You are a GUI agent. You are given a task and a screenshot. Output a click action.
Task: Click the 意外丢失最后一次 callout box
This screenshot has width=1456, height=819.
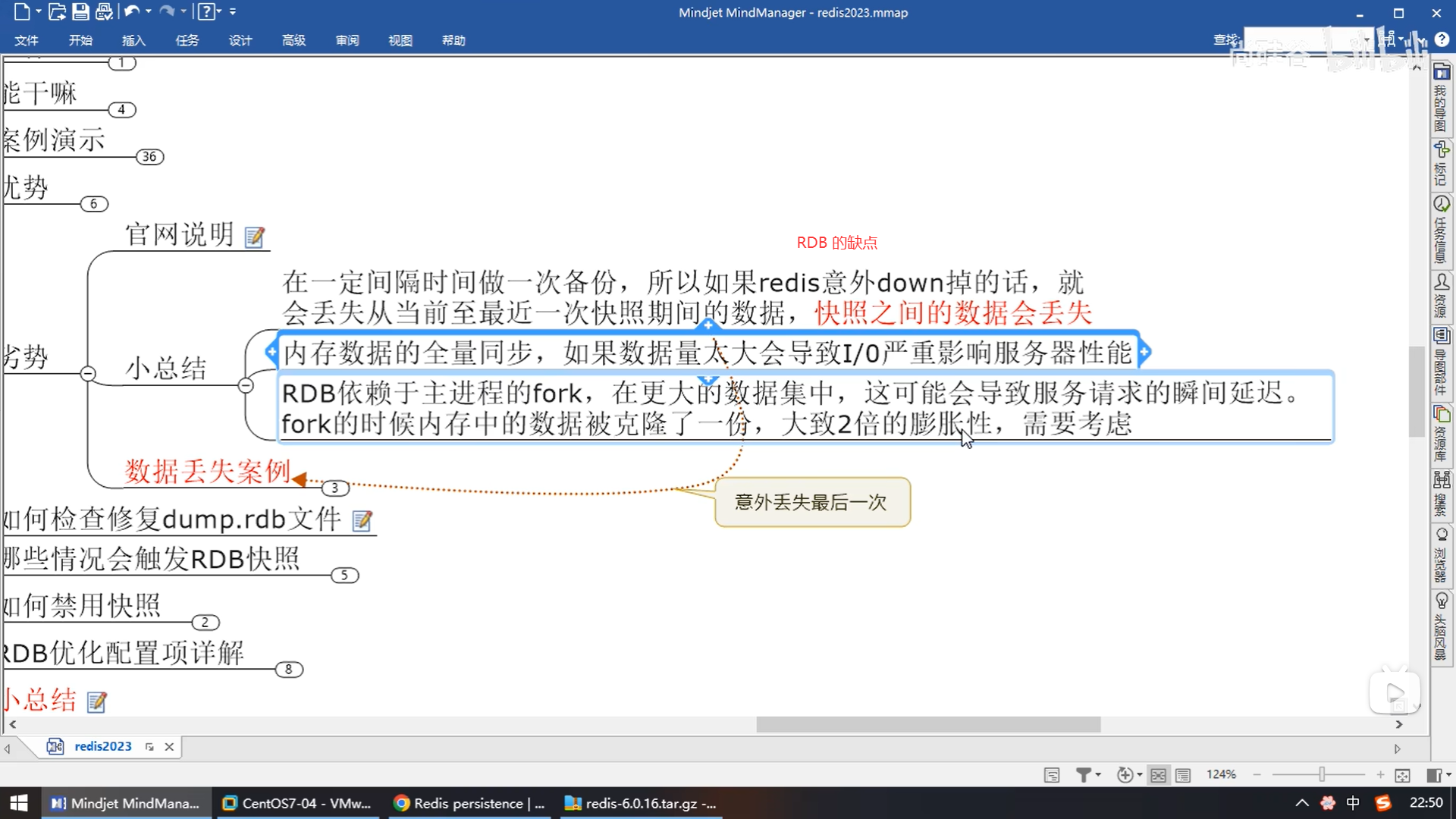[x=811, y=502]
